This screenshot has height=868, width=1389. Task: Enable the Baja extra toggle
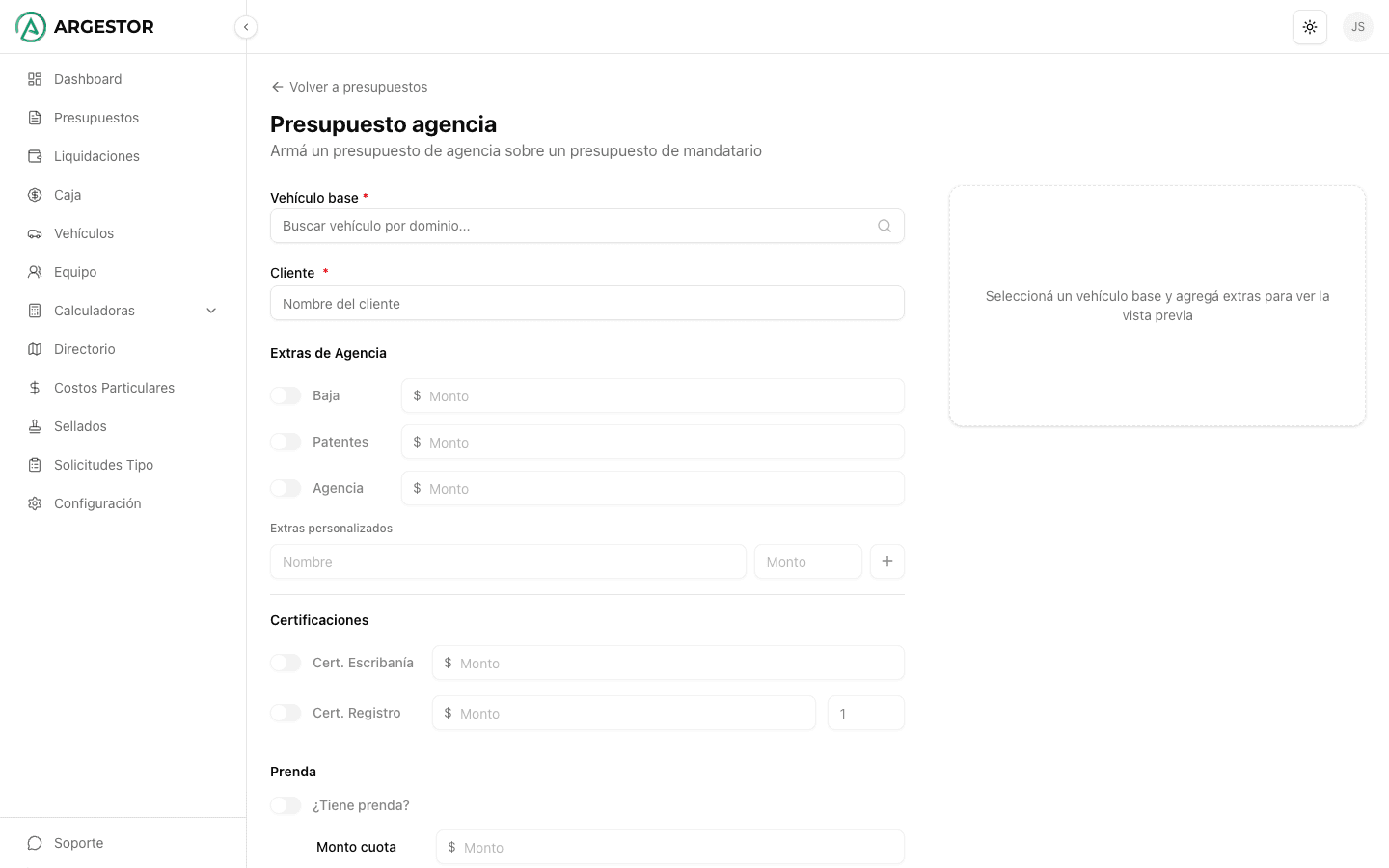coord(286,395)
